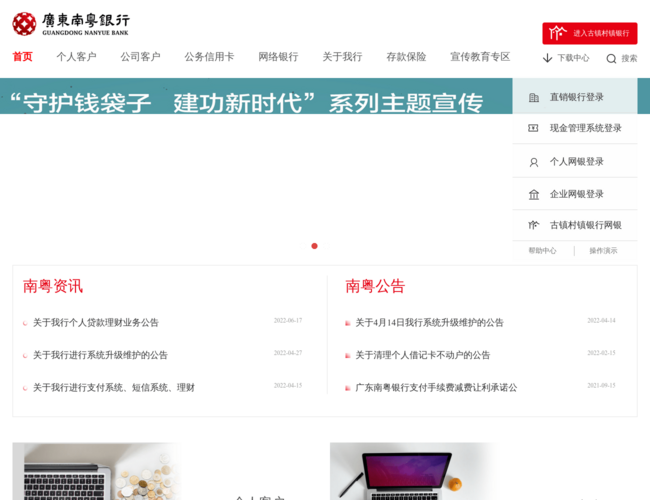Open notice 关于清理个人借记卡不动户的公告
650x500 pixels.
pyautogui.click(x=423, y=355)
